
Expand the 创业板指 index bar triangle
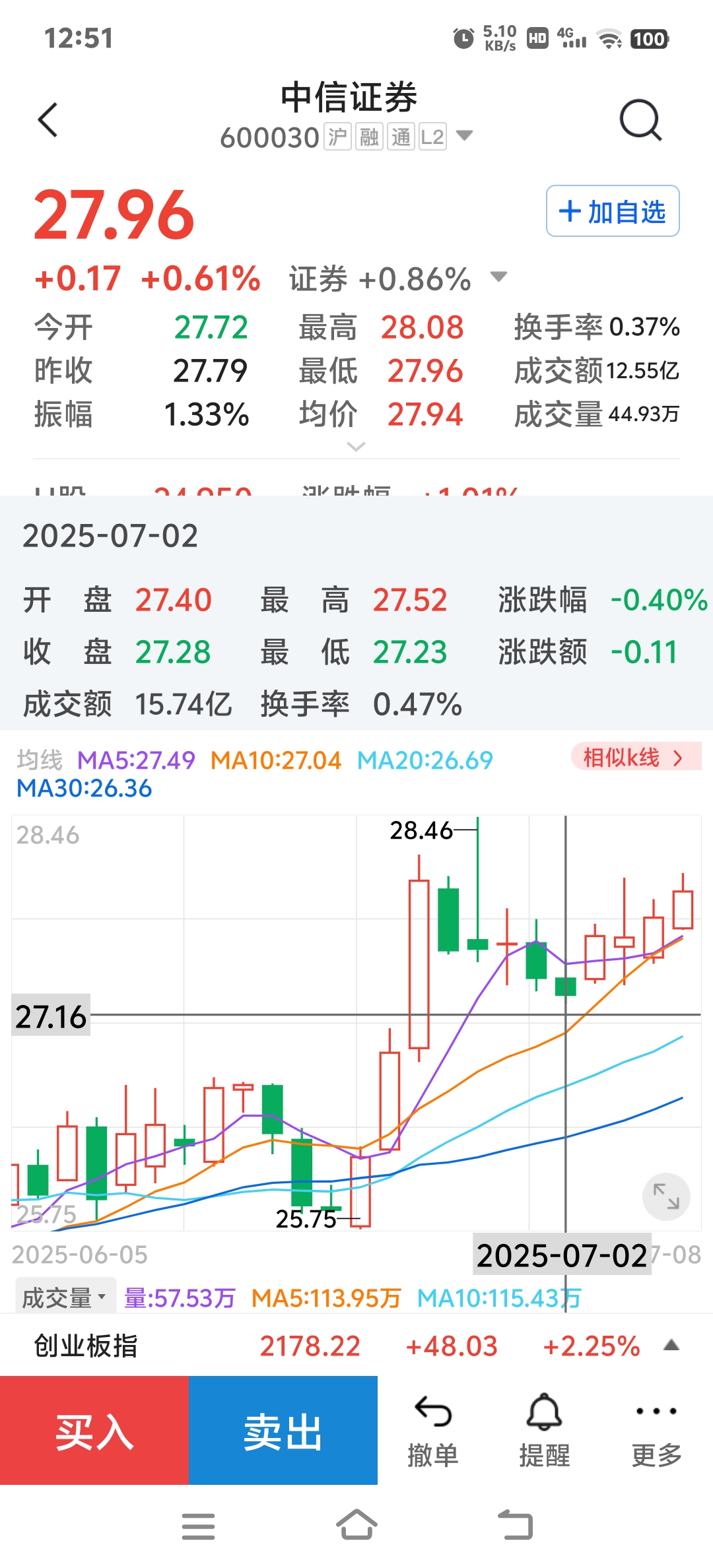[x=671, y=1345]
